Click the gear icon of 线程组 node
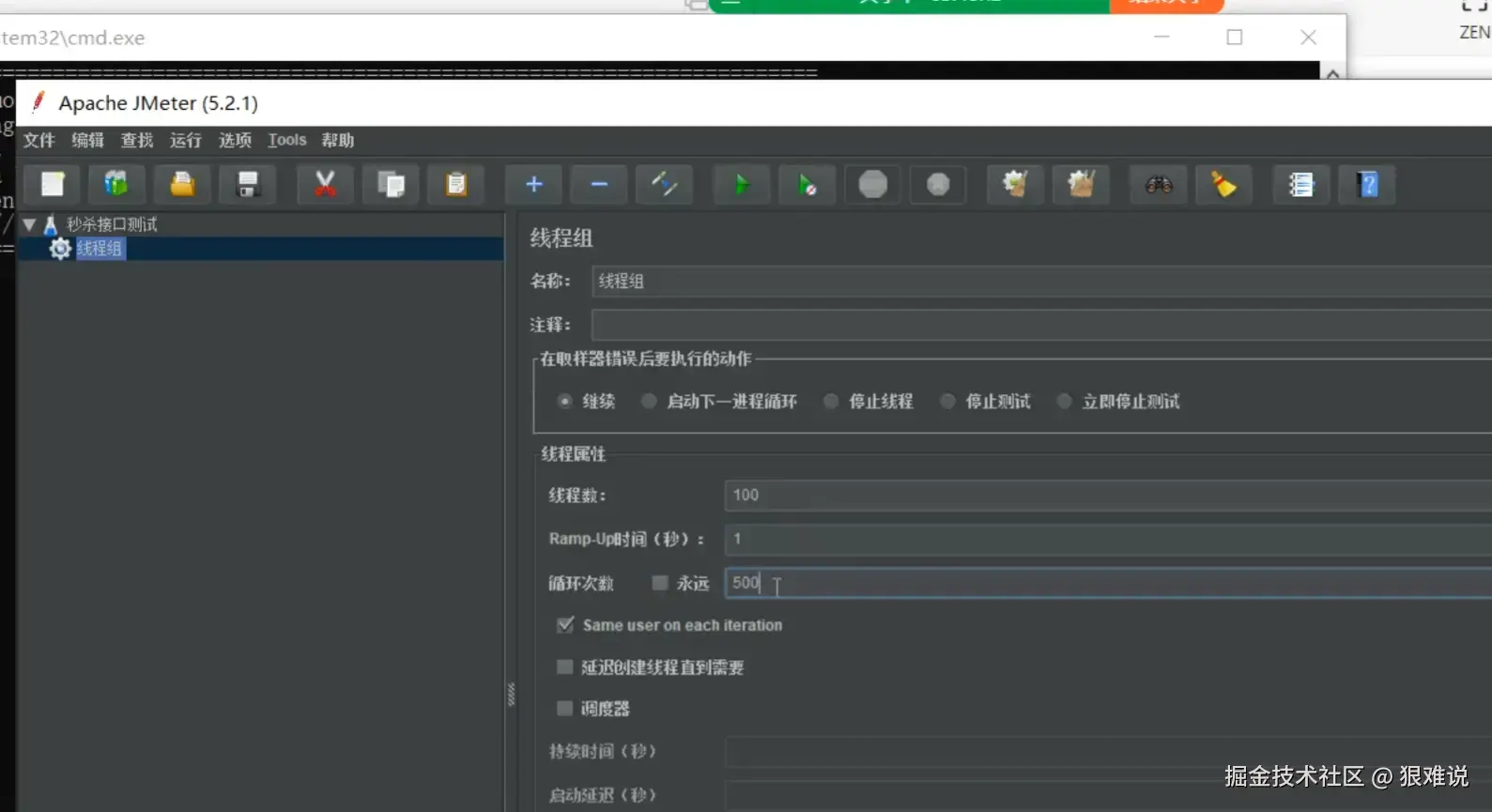Viewport: 1492px width, 812px height. click(x=60, y=249)
